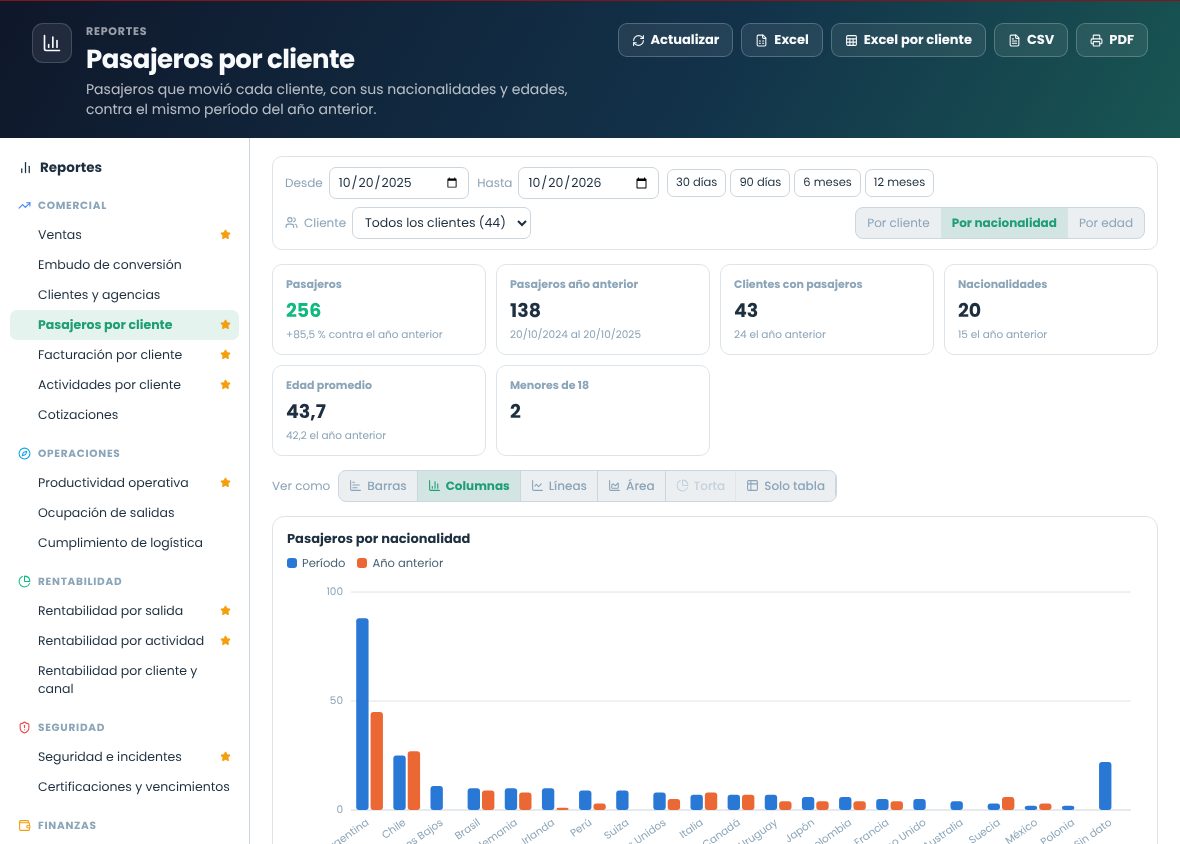Set range to 6 meses
The image size is (1180, 844).
827,183
